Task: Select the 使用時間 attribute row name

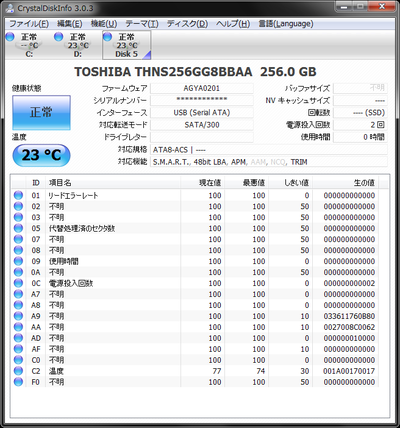Action: coord(64,261)
